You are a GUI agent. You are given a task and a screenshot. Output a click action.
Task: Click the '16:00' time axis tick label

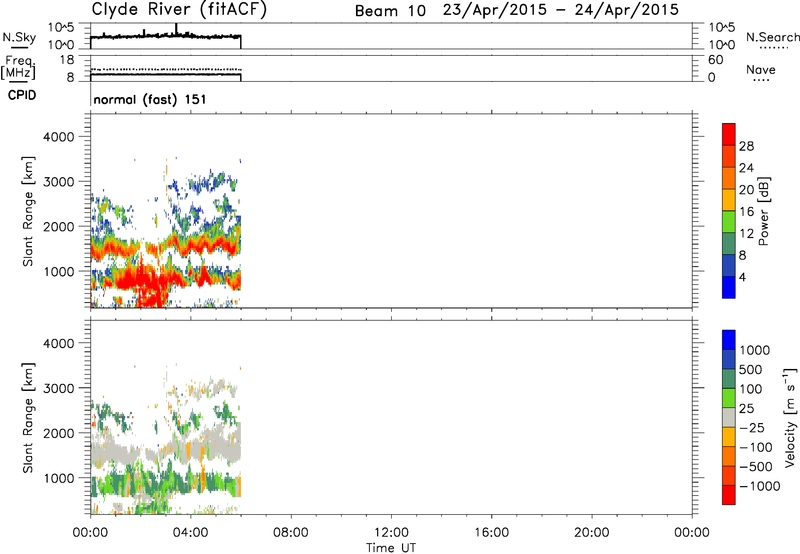click(x=491, y=533)
